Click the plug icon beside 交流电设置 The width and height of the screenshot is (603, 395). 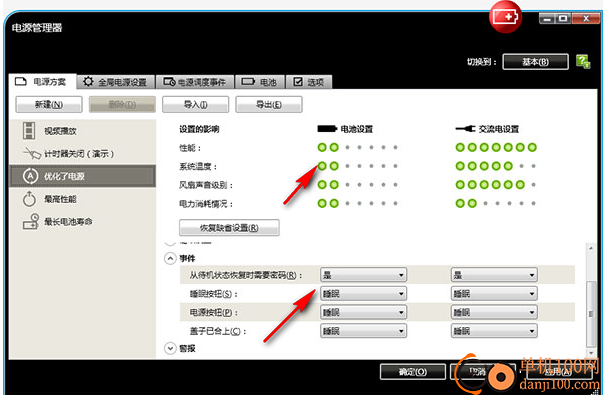point(465,129)
